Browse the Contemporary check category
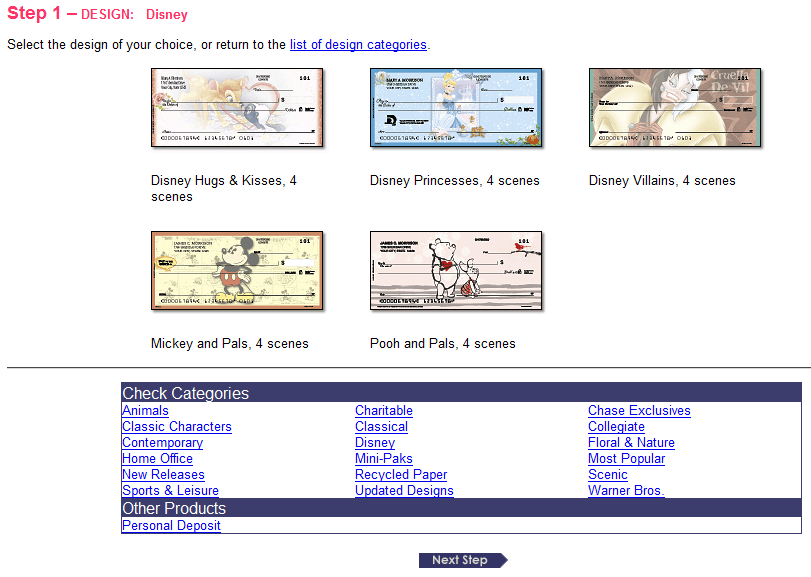 (162, 443)
